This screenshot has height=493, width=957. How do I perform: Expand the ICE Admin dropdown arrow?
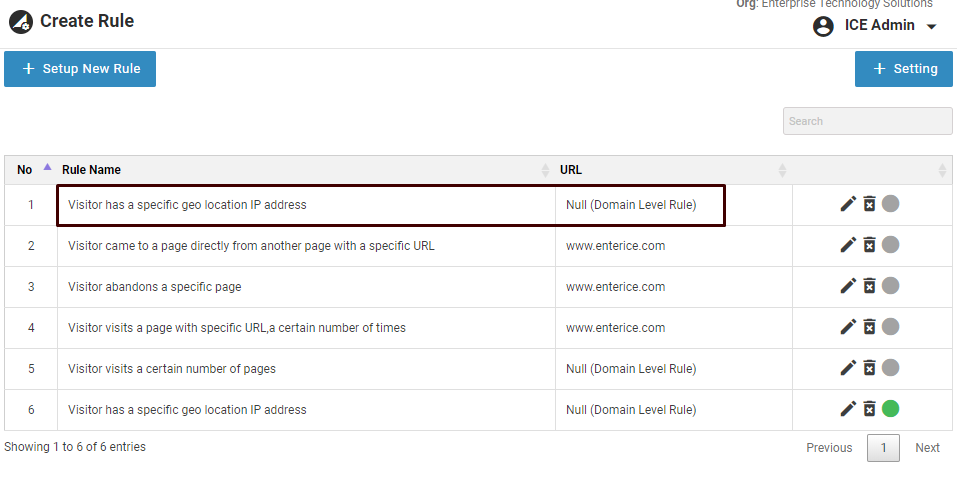click(931, 27)
